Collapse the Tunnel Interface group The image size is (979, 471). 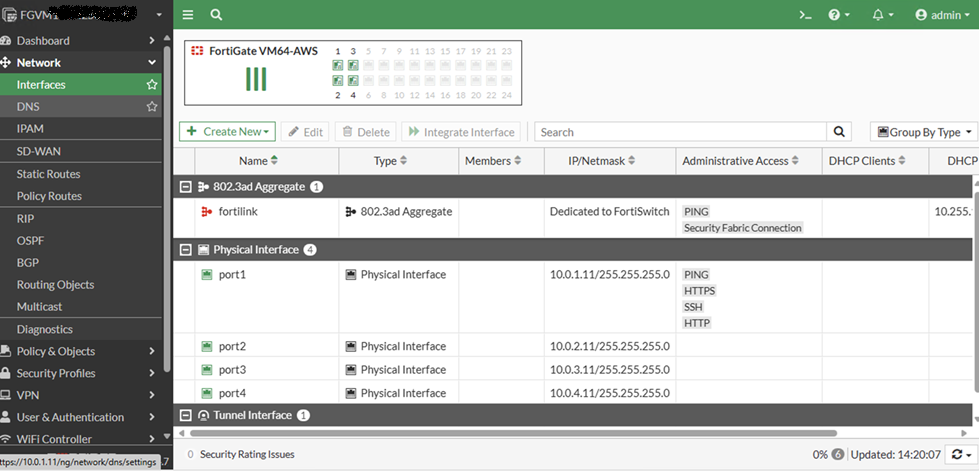(185, 415)
